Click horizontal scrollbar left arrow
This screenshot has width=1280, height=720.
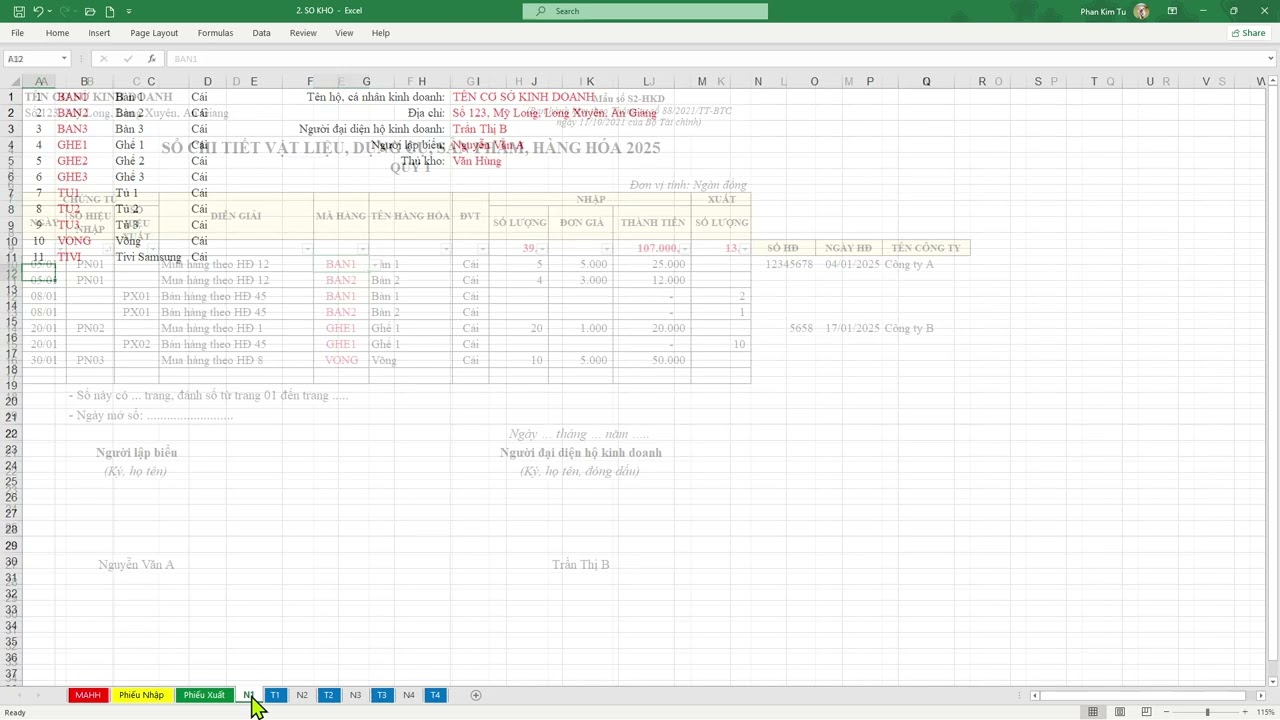tap(1035, 695)
